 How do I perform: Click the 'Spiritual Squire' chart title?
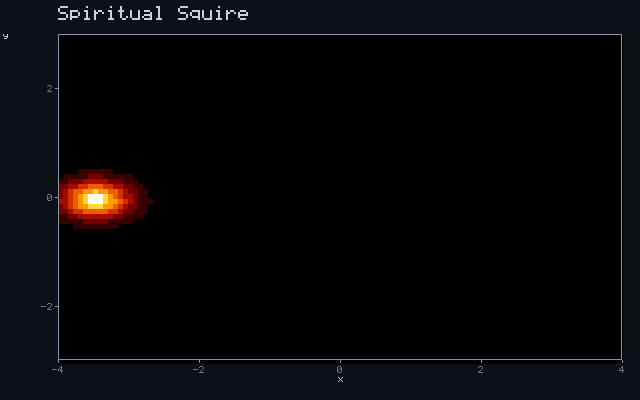(153, 13)
